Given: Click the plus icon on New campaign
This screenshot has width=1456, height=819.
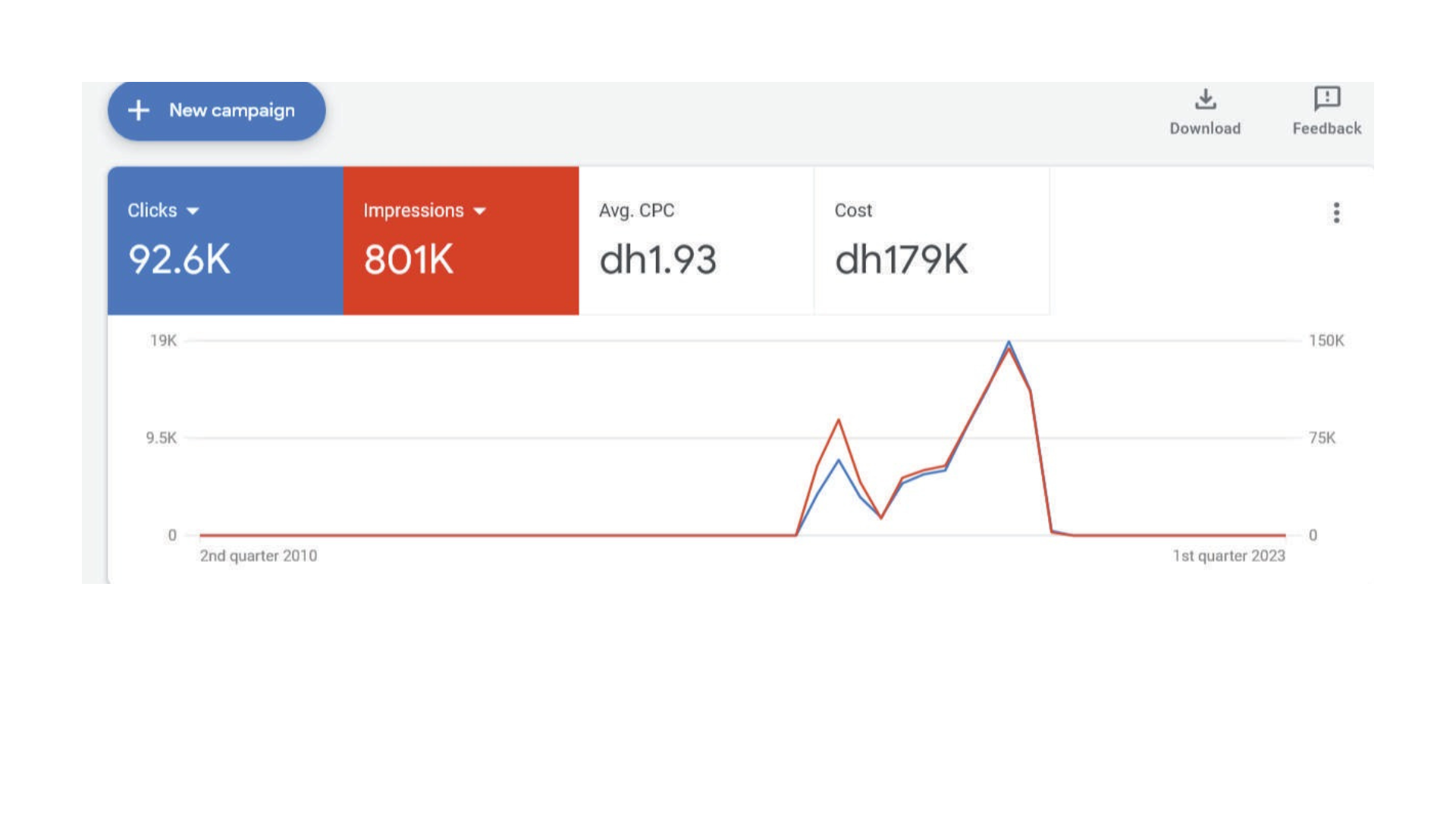Looking at the screenshot, I should (139, 111).
